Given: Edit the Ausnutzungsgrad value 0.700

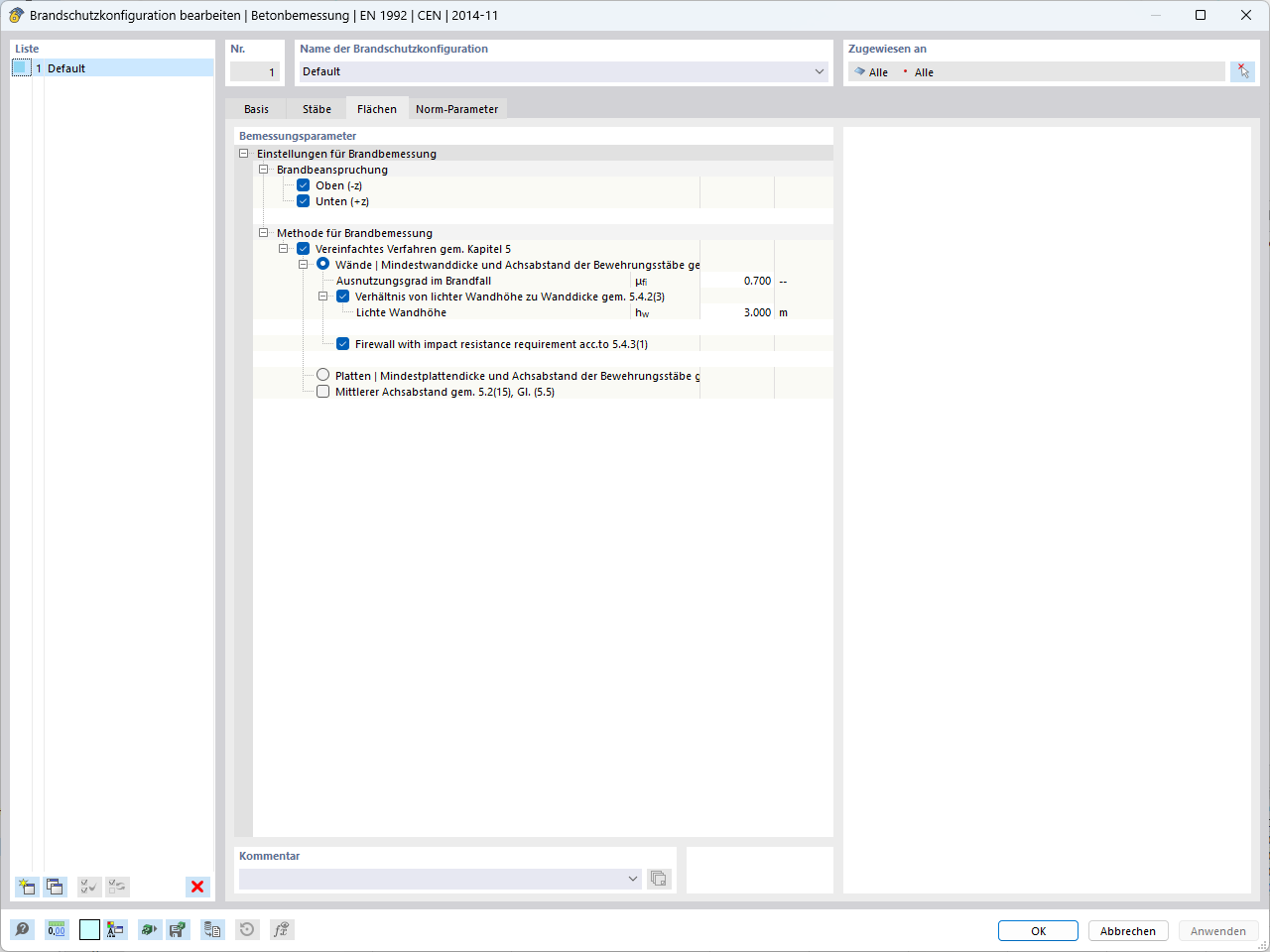Looking at the screenshot, I should [736, 281].
